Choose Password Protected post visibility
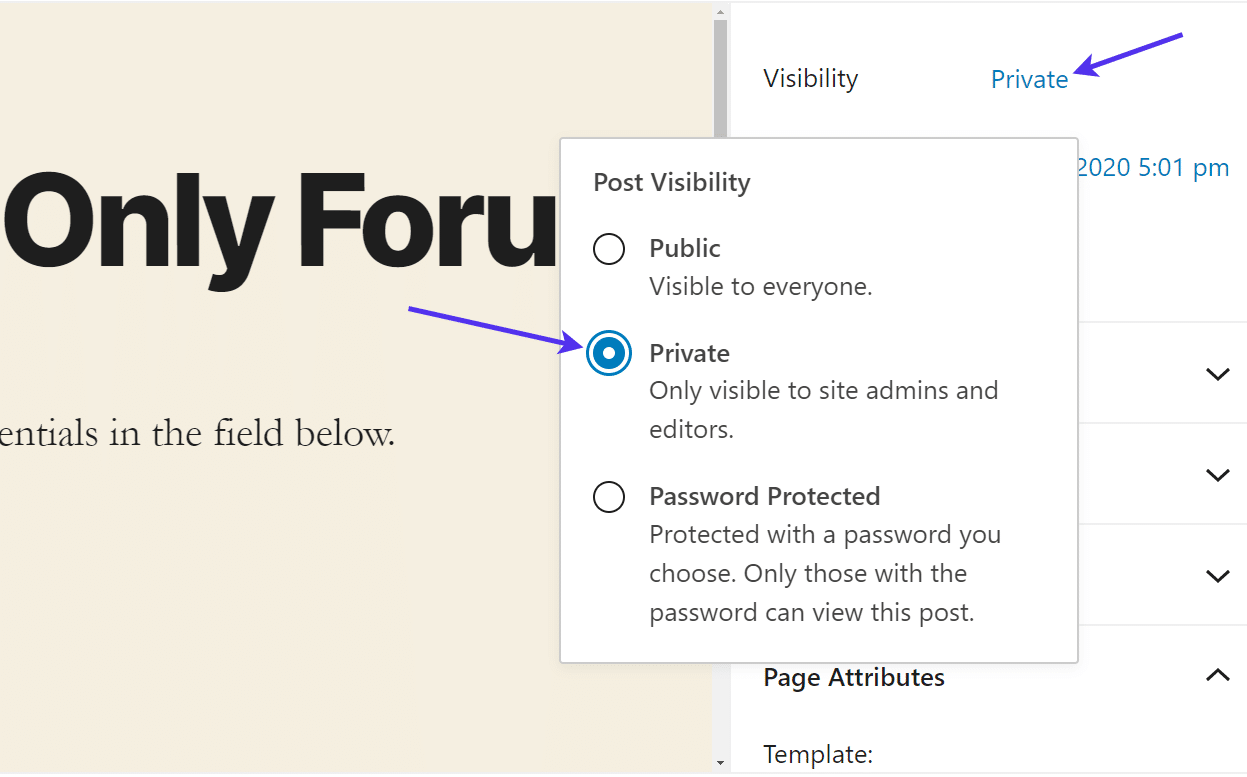This screenshot has width=1247, height=777. [609, 497]
